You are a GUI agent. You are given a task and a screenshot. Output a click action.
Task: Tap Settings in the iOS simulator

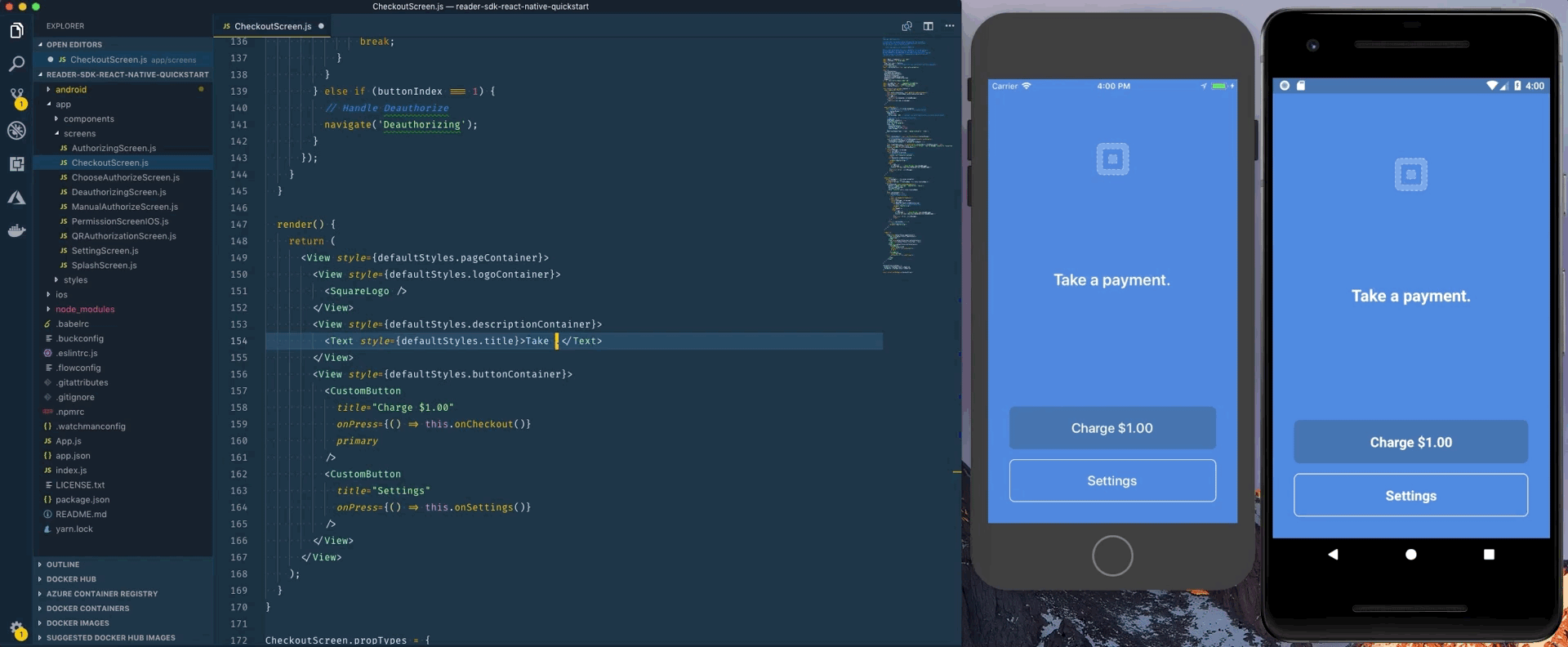click(x=1112, y=481)
